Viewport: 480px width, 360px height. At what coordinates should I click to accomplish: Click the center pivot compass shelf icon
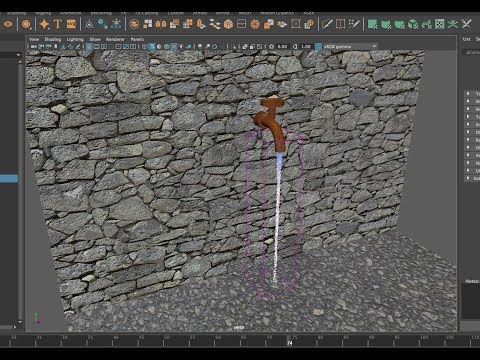click(89, 24)
